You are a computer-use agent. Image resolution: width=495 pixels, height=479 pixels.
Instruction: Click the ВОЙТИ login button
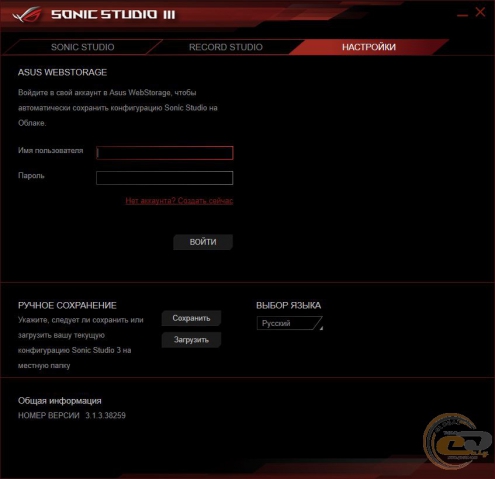coord(203,242)
